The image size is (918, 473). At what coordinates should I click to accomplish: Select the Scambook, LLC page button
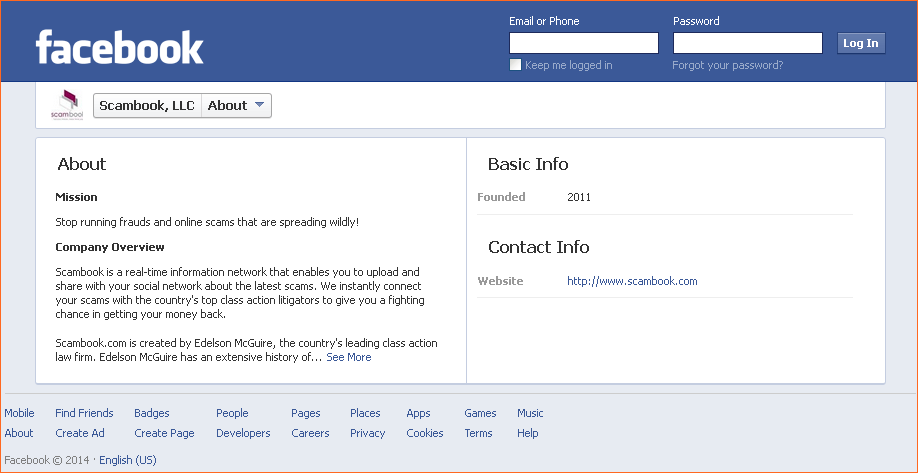[147, 105]
